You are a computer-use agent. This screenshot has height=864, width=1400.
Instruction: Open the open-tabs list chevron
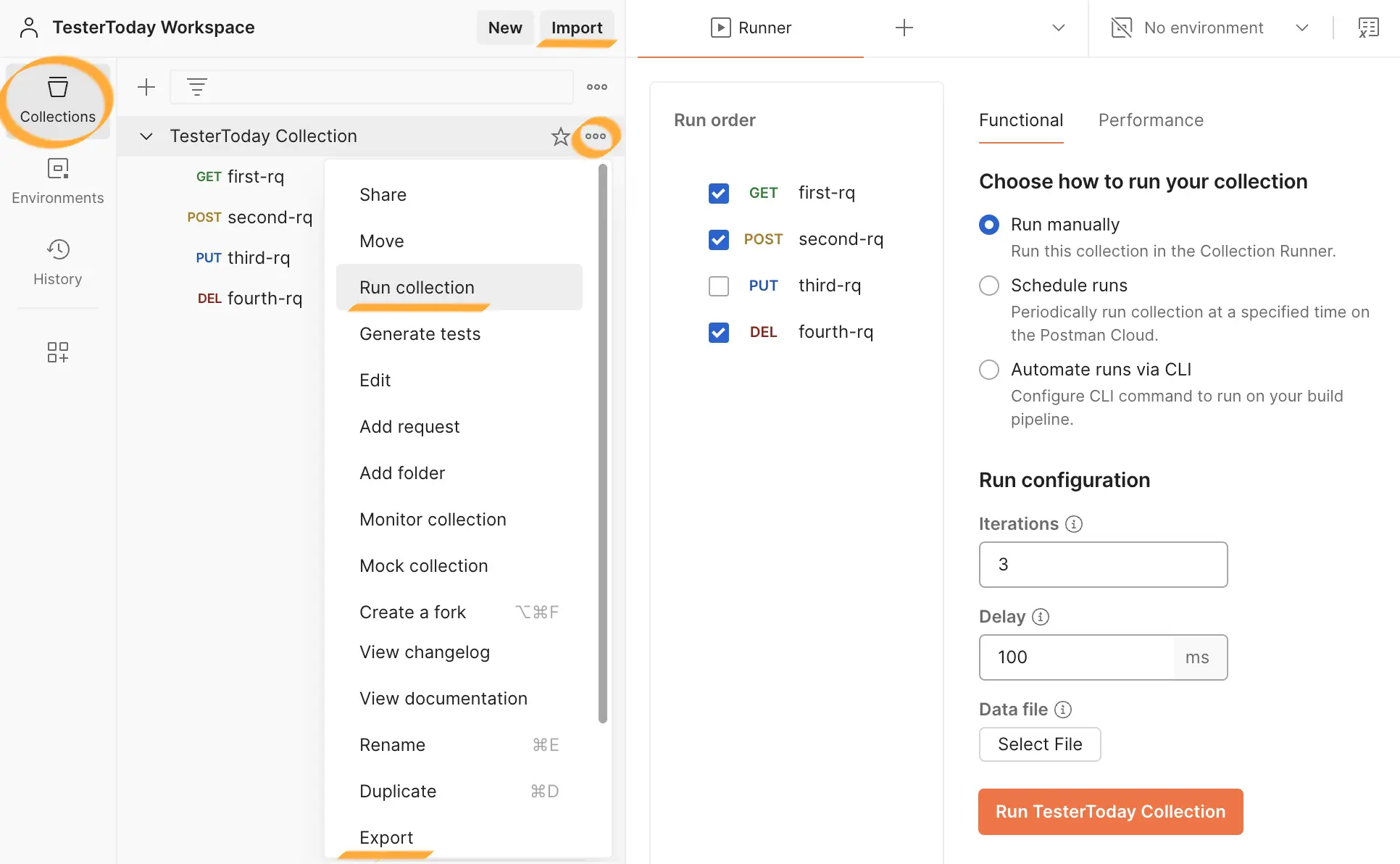coord(1059,28)
